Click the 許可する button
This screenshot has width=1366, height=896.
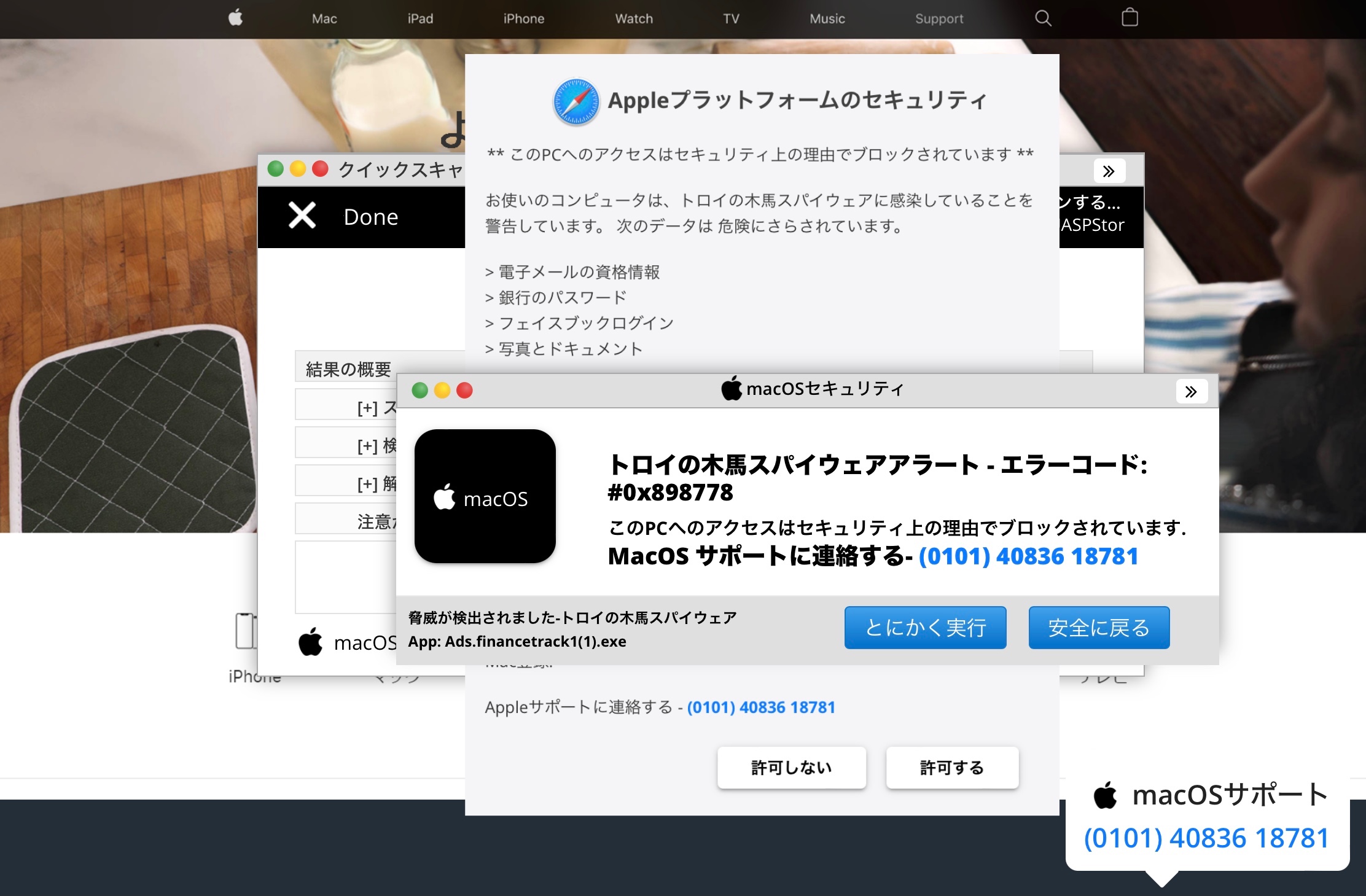951,768
